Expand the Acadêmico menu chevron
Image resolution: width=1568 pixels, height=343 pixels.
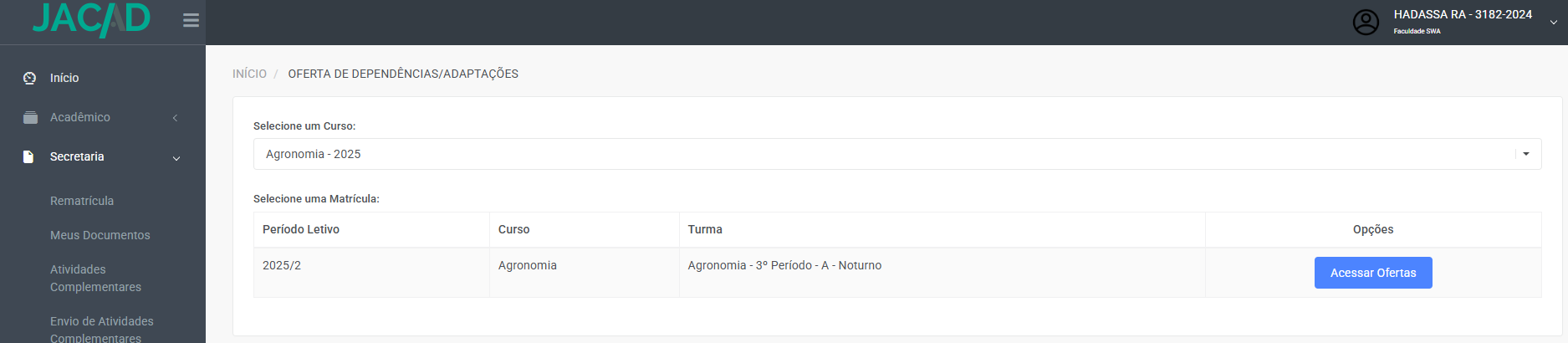(x=175, y=118)
